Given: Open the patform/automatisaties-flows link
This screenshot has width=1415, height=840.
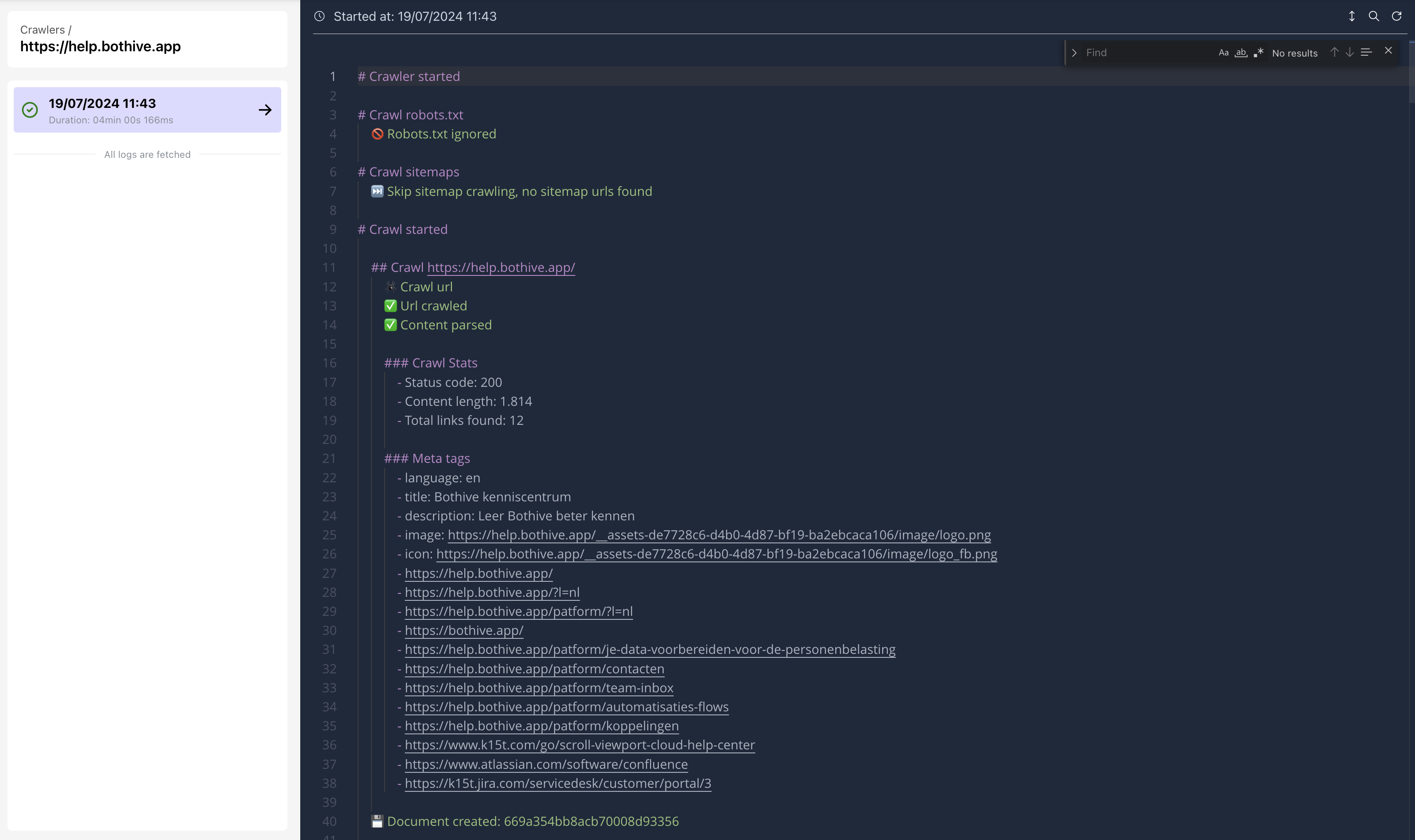Looking at the screenshot, I should tap(566, 707).
